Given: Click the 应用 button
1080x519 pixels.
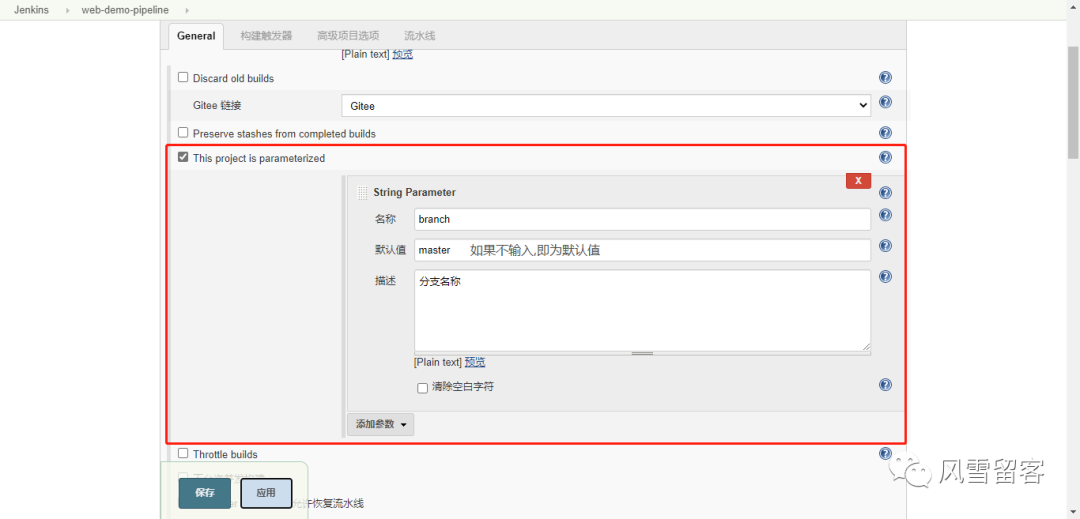Looking at the screenshot, I should [x=266, y=493].
